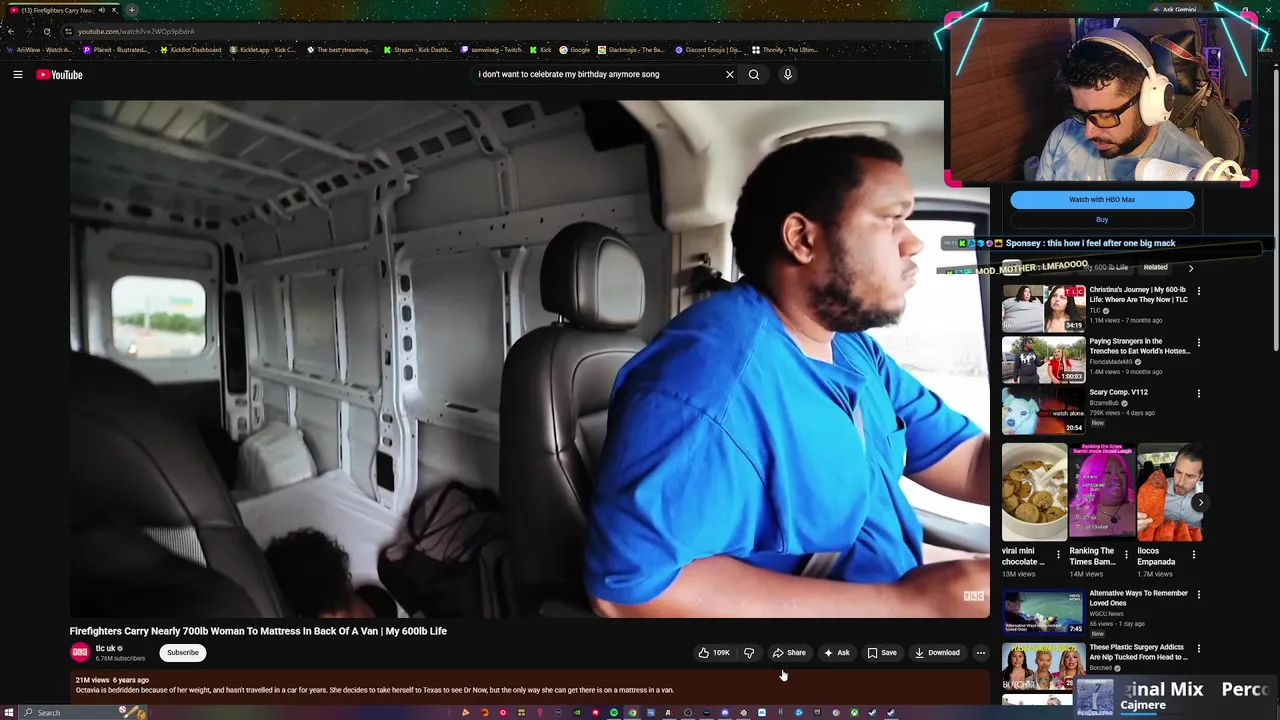Image resolution: width=1280 pixels, height=720 pixels.
Task: Open the Windows Start button
Action: 10,712
